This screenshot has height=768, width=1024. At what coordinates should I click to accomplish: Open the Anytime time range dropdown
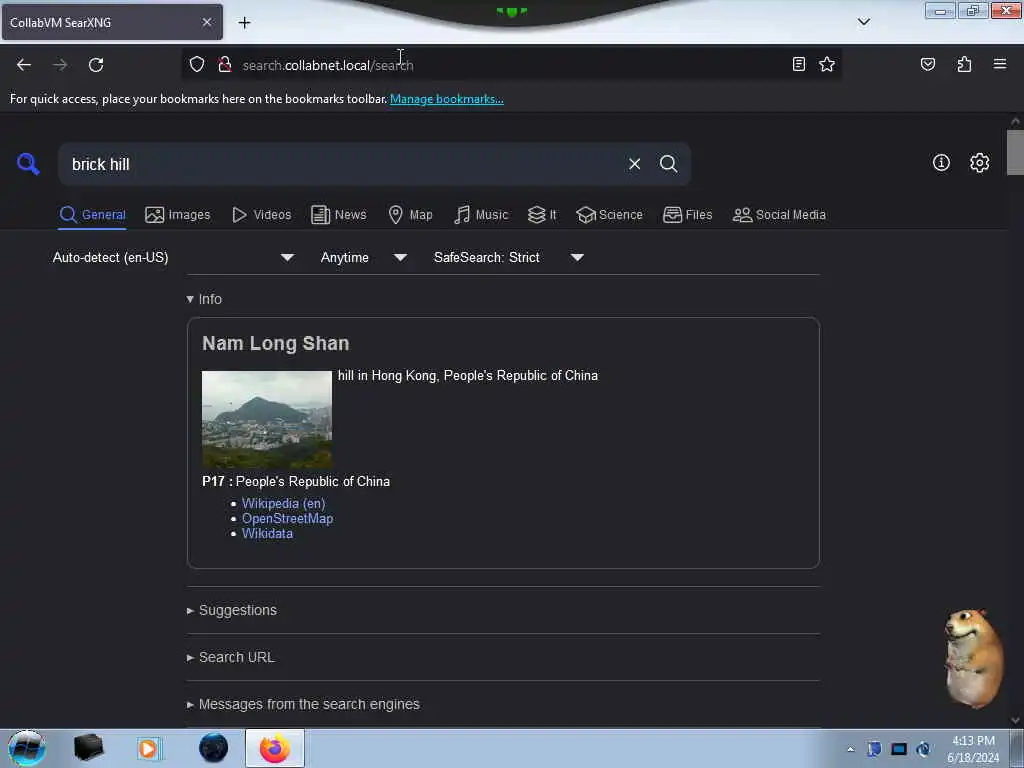(364, 257)
